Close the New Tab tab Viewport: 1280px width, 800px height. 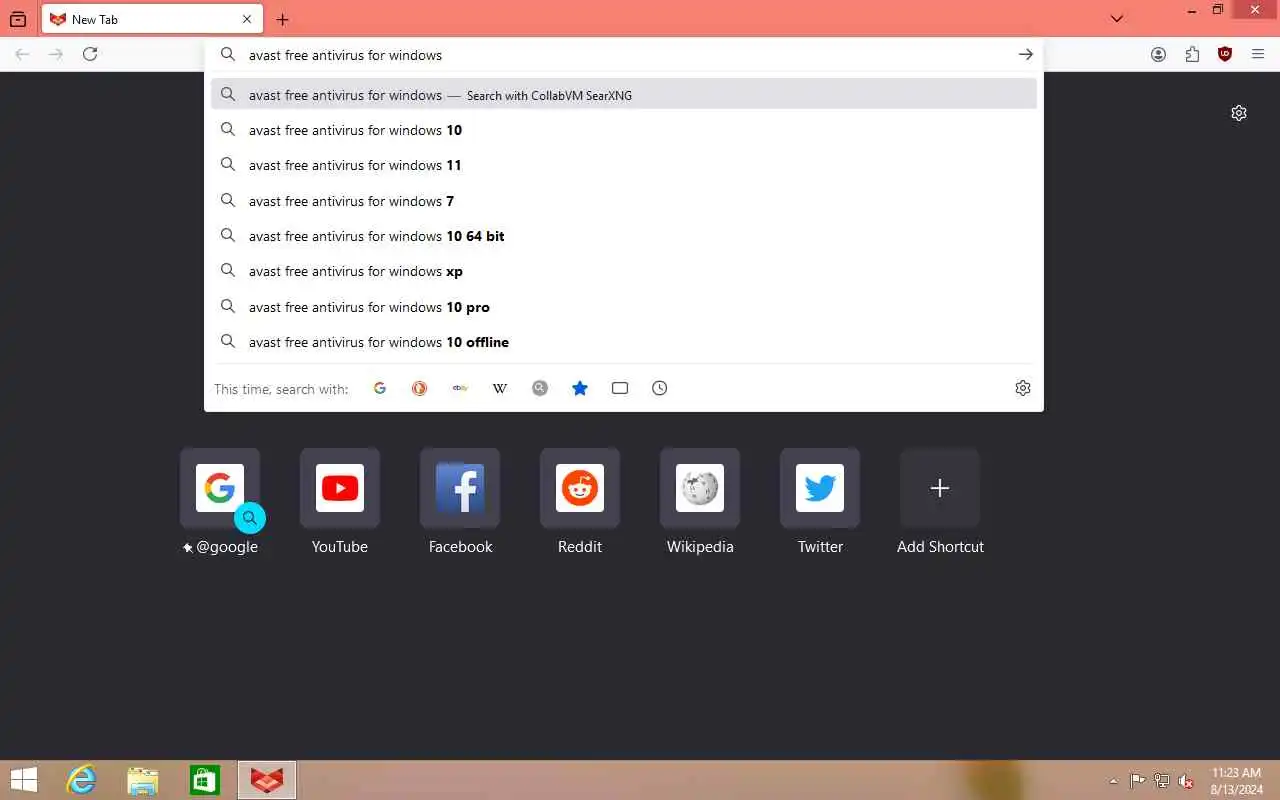(x=247, y=19)
